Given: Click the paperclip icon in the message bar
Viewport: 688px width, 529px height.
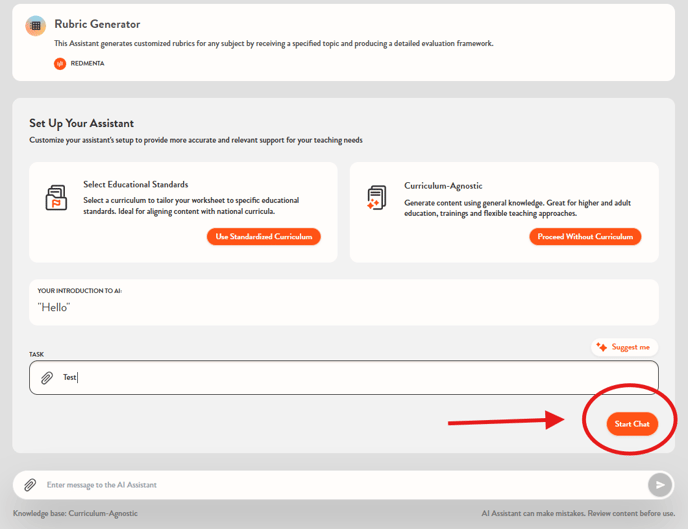Looking at the screenshot, I should pos(30,485).
